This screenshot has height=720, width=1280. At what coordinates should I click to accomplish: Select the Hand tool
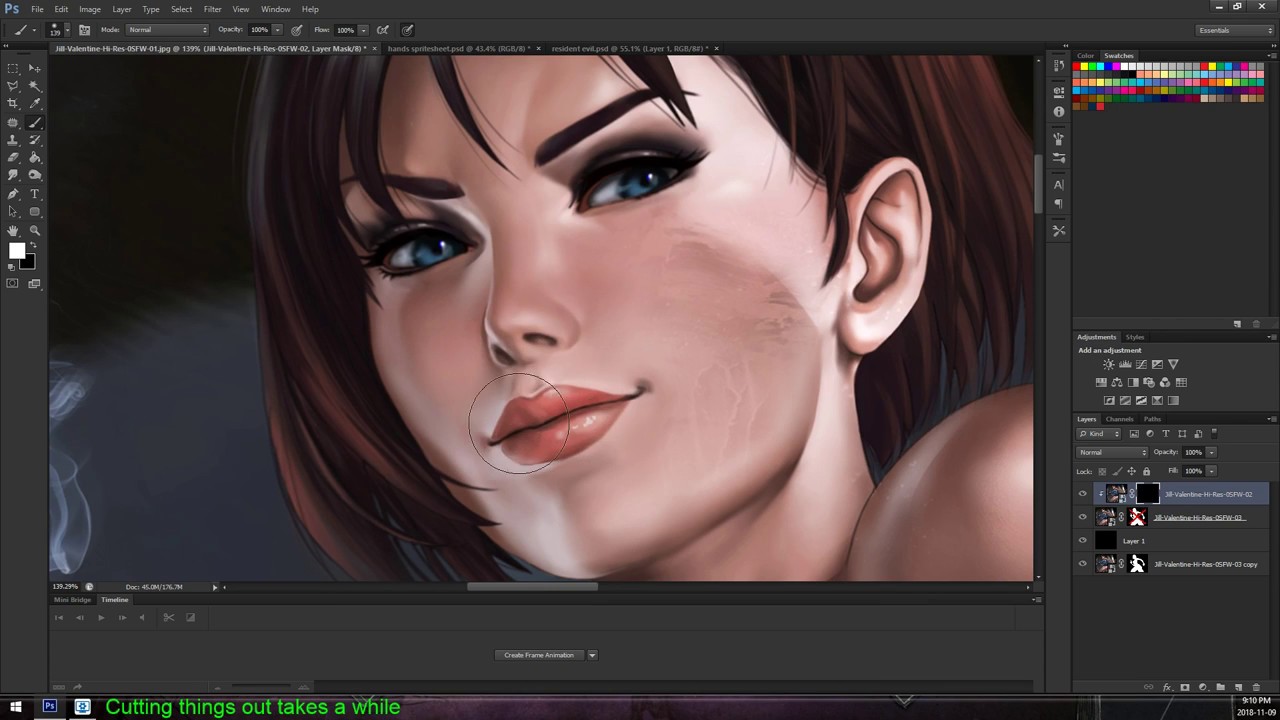13,230
